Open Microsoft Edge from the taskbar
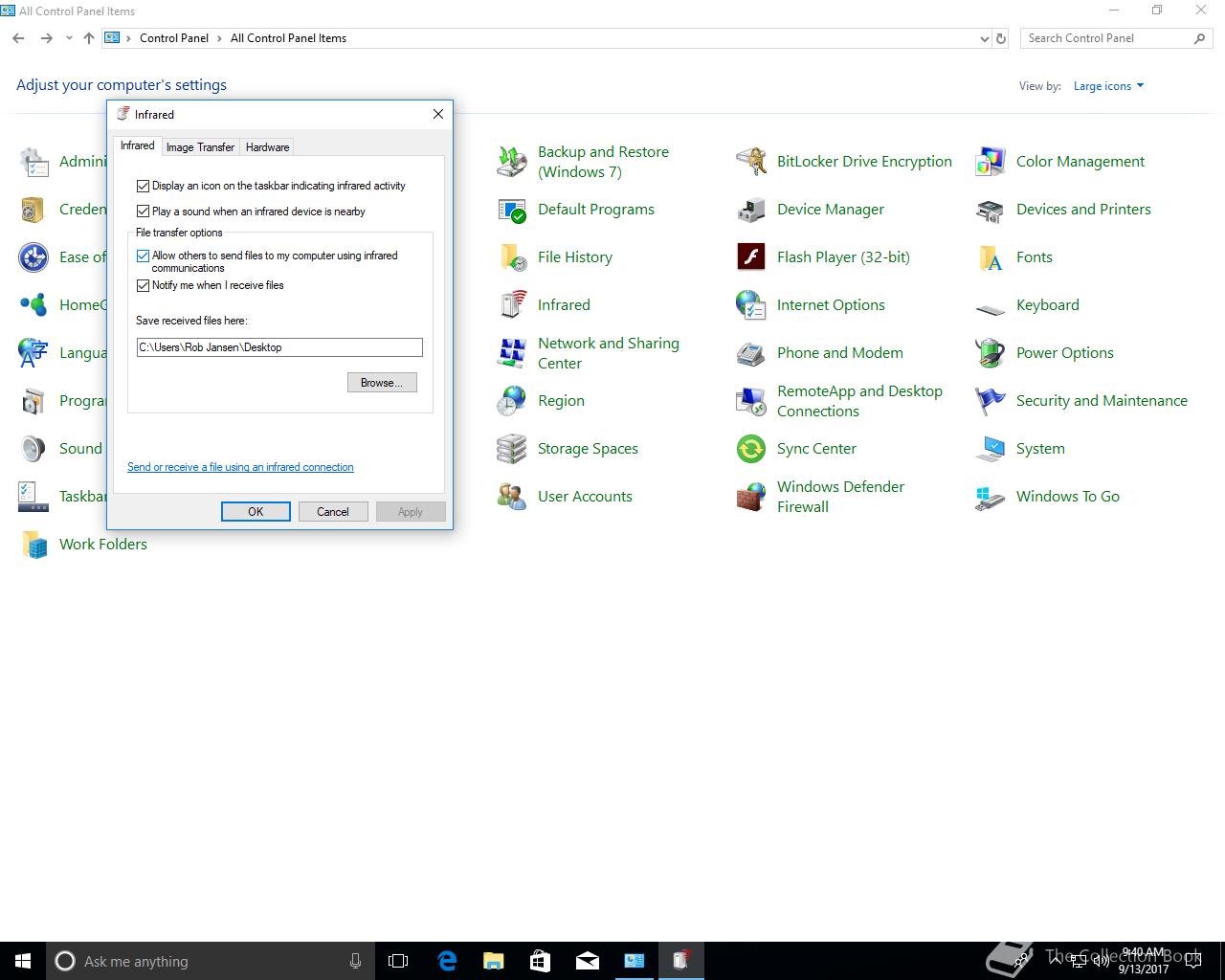This screenshot has height=980, width=1225. 447,961
